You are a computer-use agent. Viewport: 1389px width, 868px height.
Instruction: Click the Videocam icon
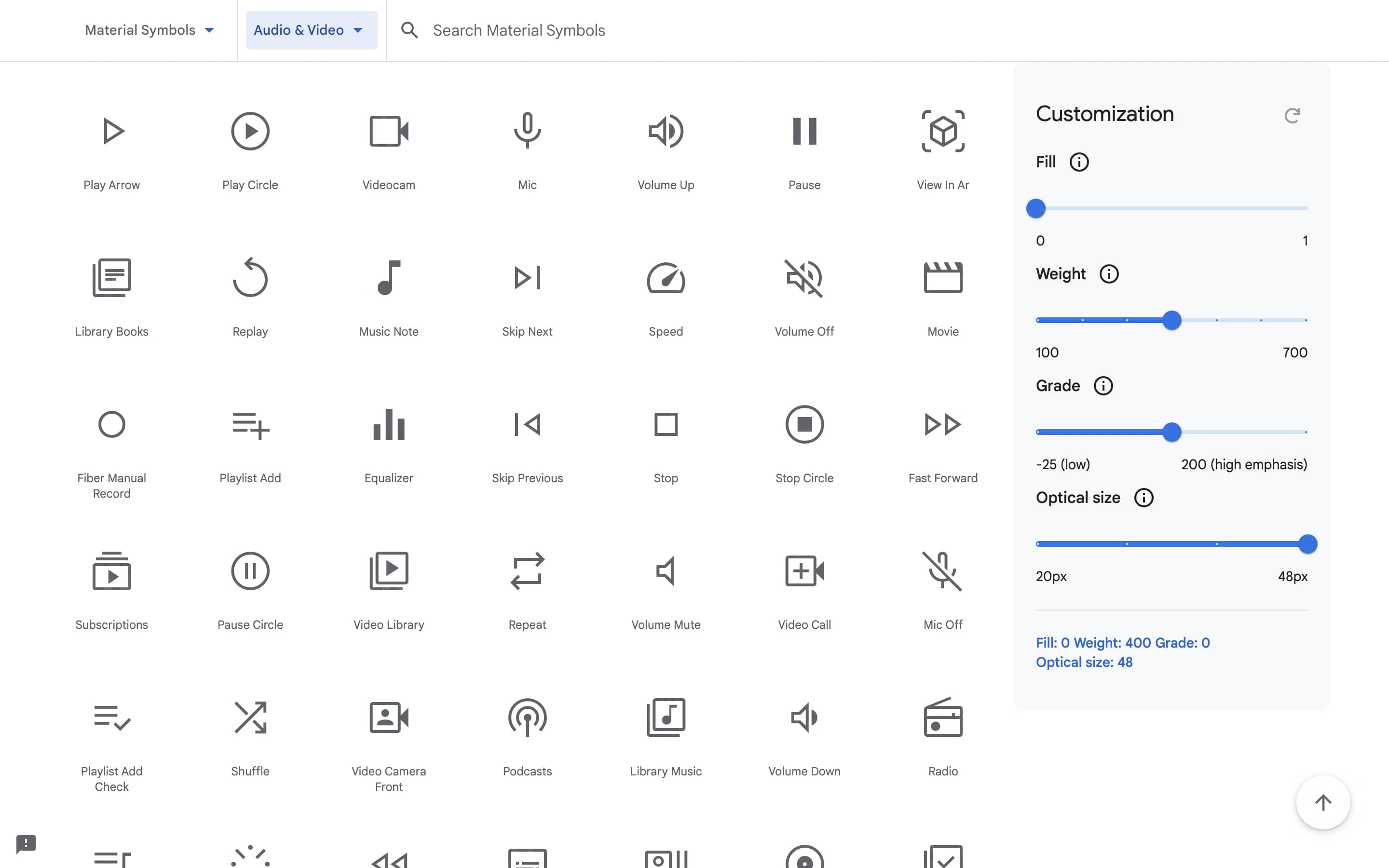pyautogui.click(x=389, y=131)
